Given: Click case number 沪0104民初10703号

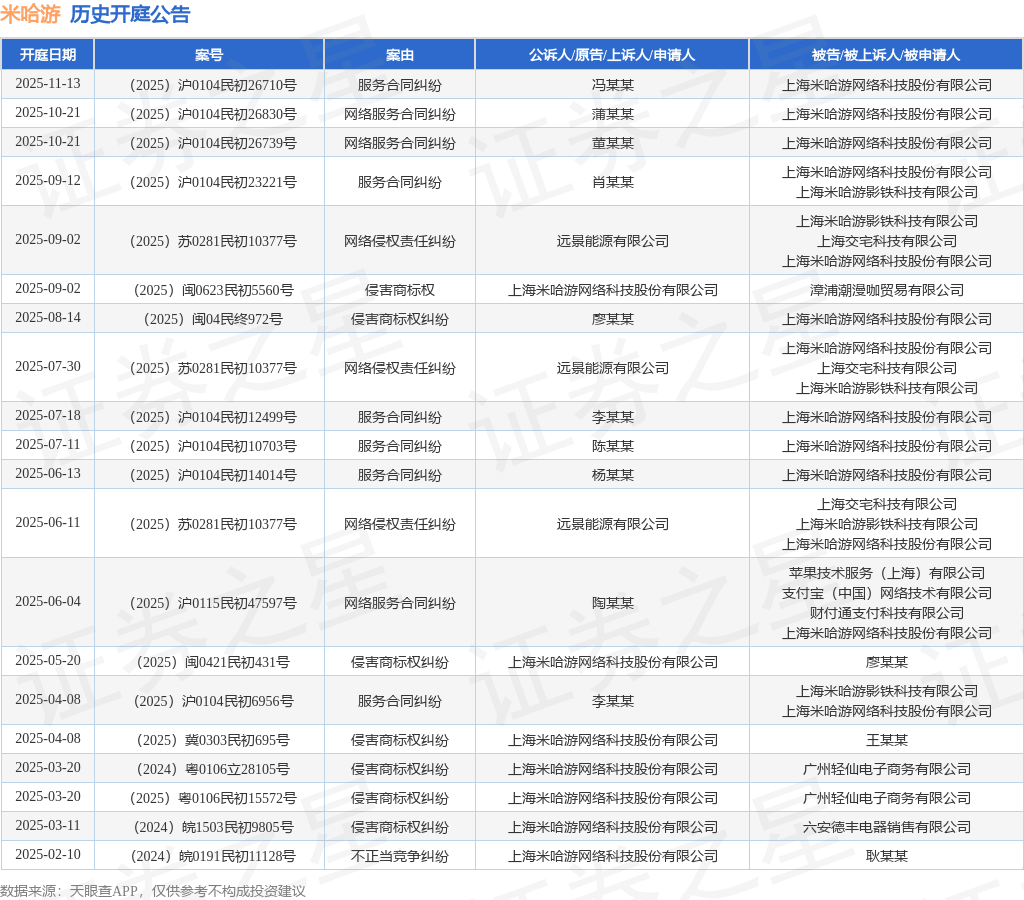Looking at the screenshot, I should coord(213,446).
